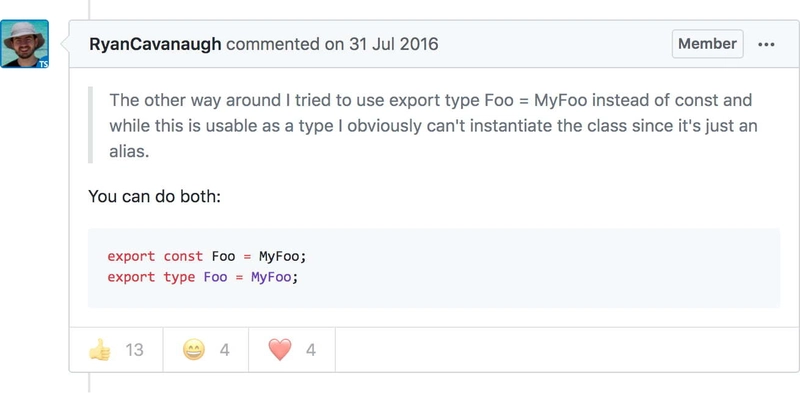Click the TS badge on the avatar

(x=43, y=63)
